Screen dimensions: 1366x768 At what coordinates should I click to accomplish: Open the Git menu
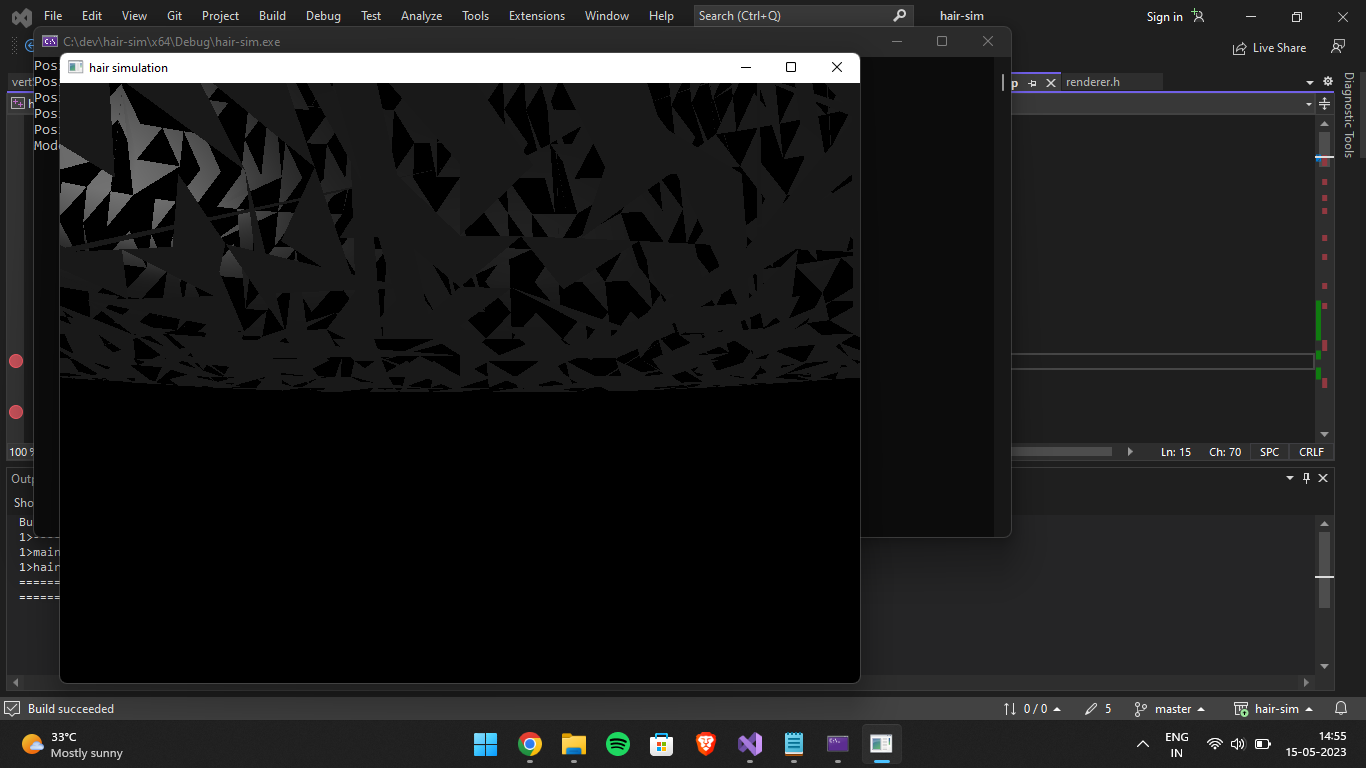coord(174,16)
